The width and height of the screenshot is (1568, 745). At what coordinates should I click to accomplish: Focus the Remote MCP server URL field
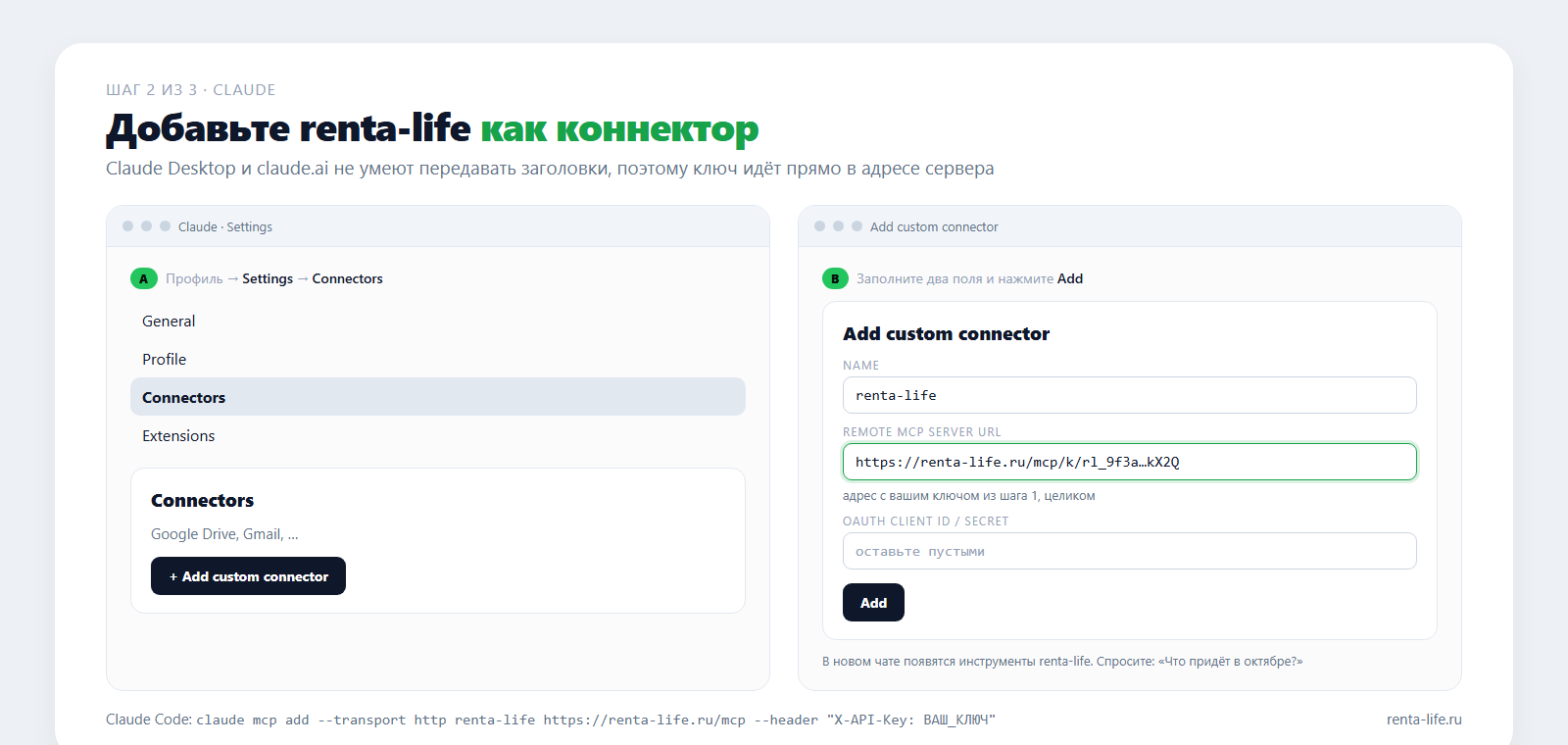[1129, 462]
